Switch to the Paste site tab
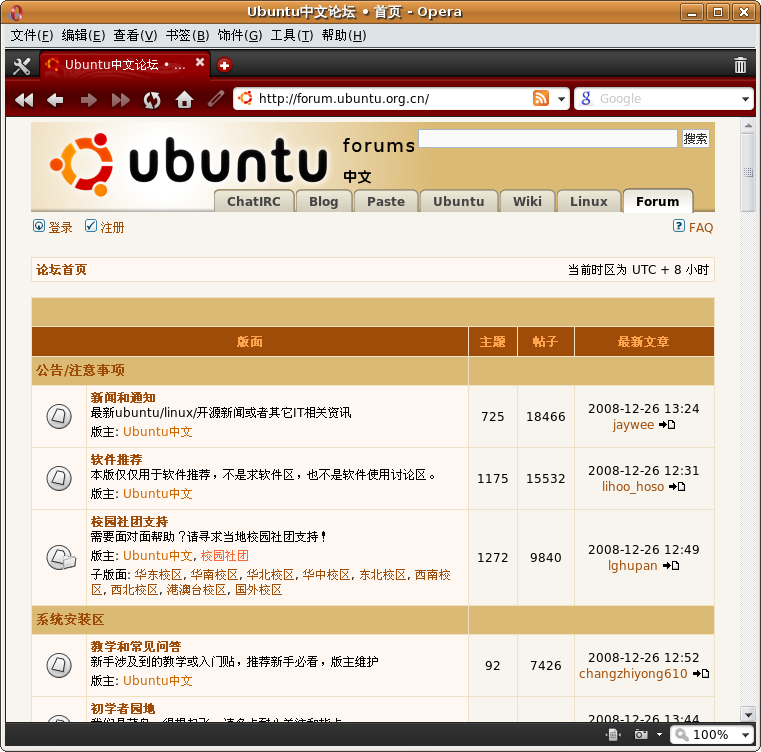Viewport: 761px width, 752px height. click(386, 201)
